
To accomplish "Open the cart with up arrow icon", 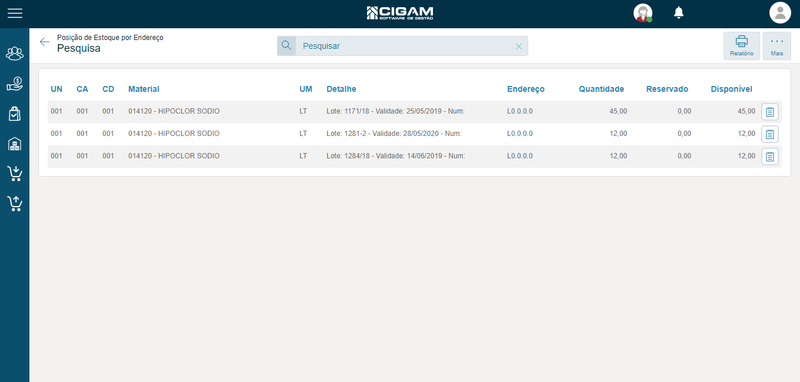I will 15,204.
